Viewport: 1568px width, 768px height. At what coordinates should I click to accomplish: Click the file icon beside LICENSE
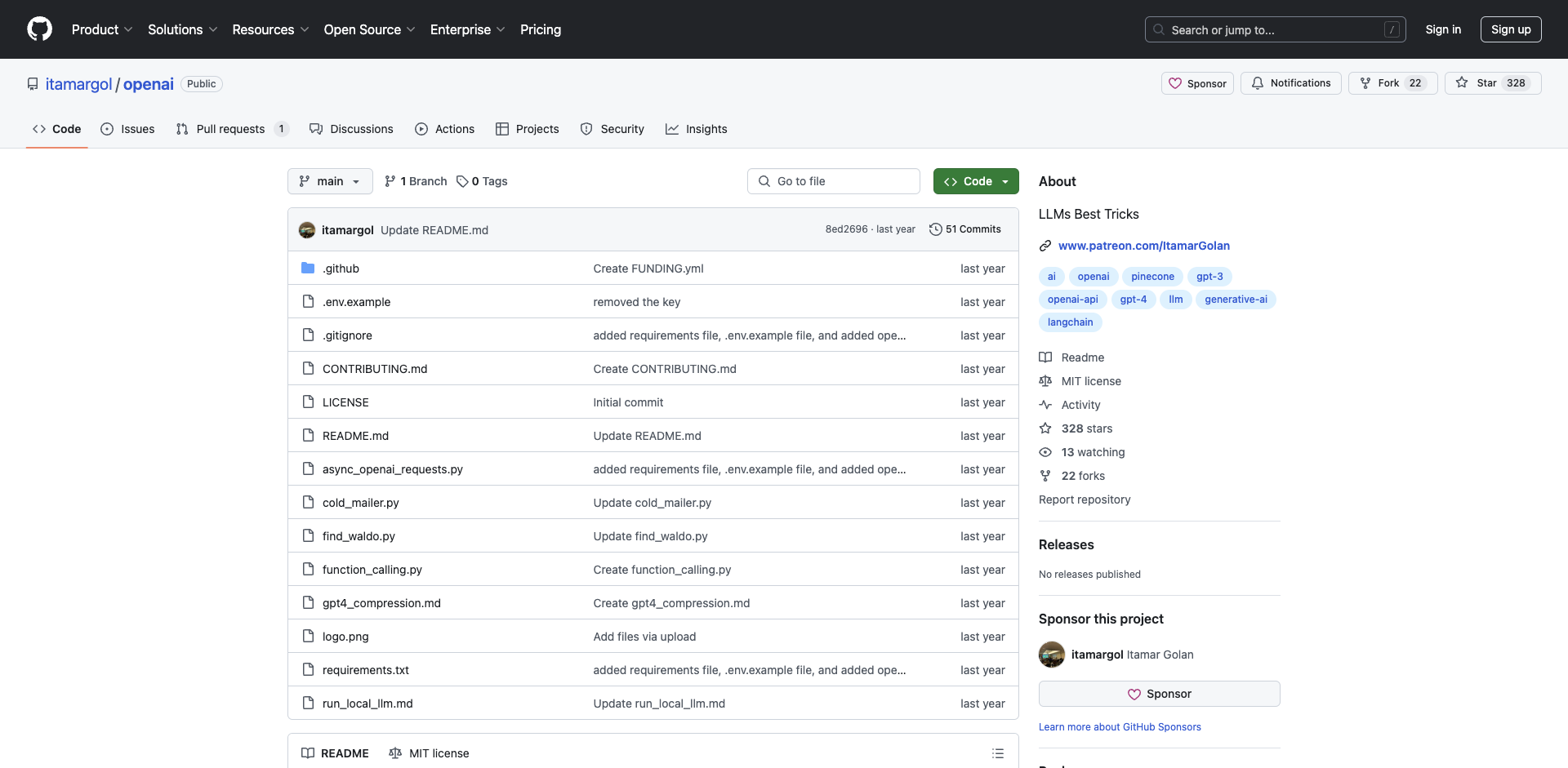308,402
